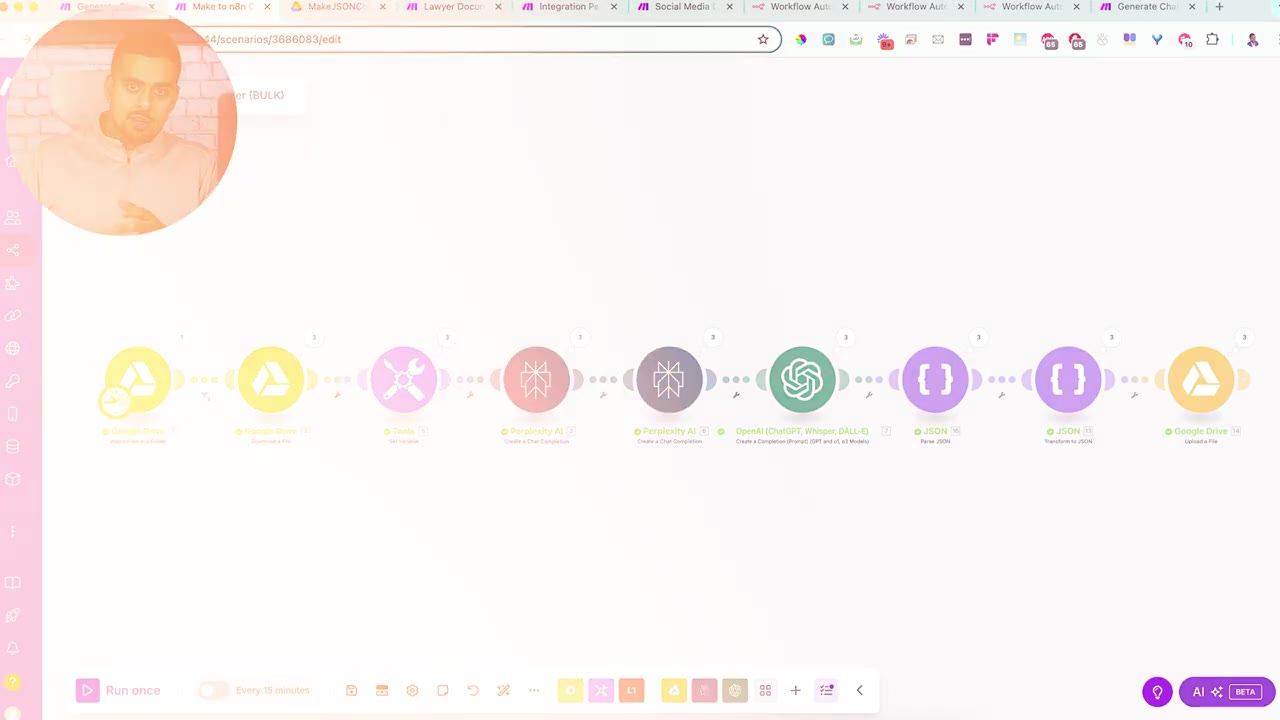Switch to the Lawyer Docum browser tab
This screenshot has height=720, width=1280.
point(451,7)
